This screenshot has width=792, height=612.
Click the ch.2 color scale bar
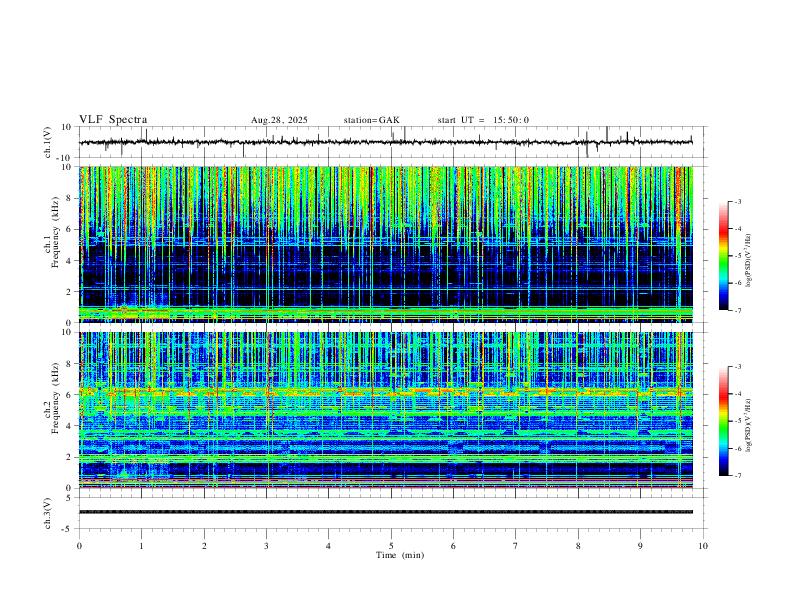(x=724, y=421)
